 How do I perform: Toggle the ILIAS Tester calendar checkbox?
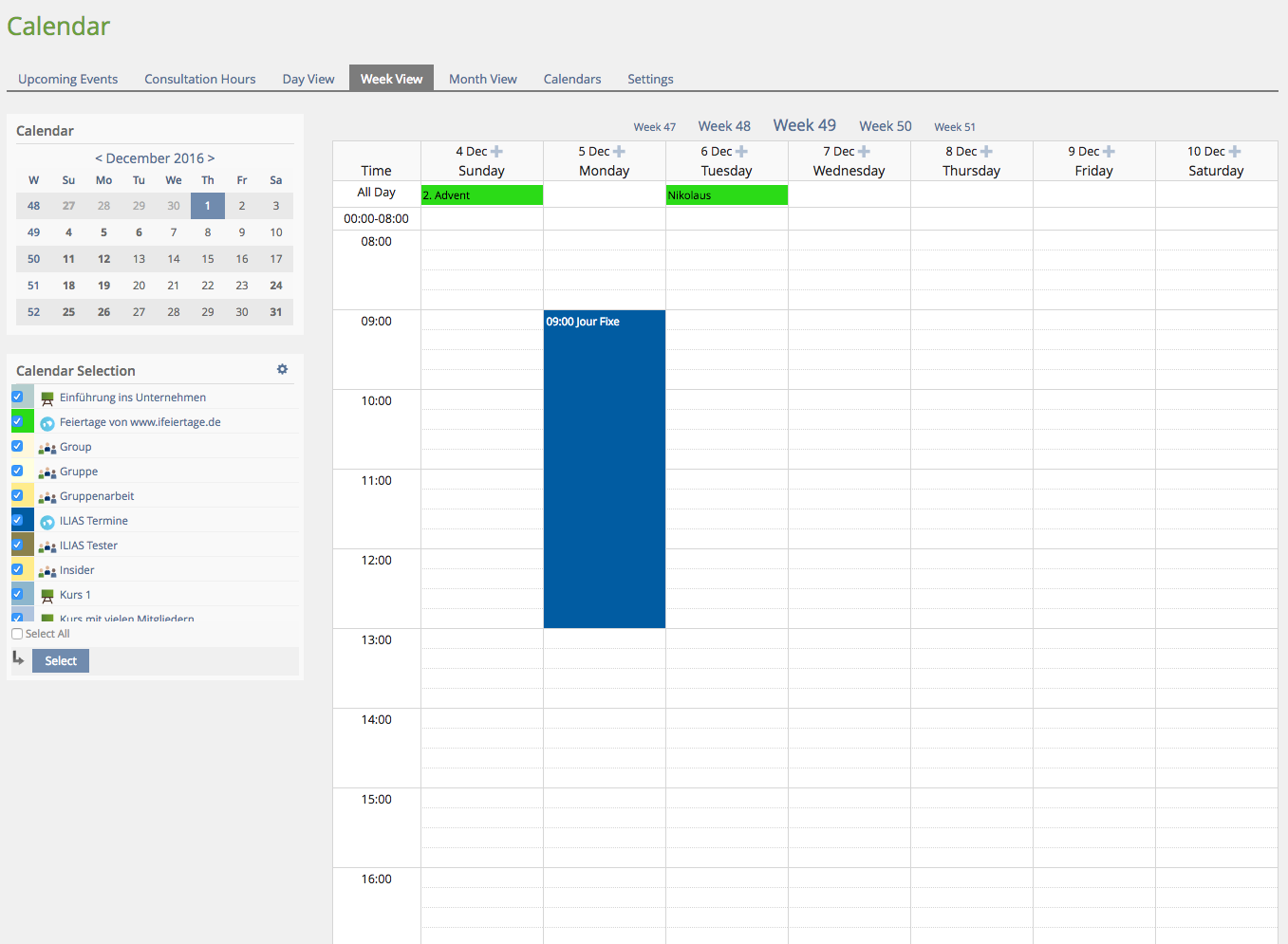click(17, 545)
